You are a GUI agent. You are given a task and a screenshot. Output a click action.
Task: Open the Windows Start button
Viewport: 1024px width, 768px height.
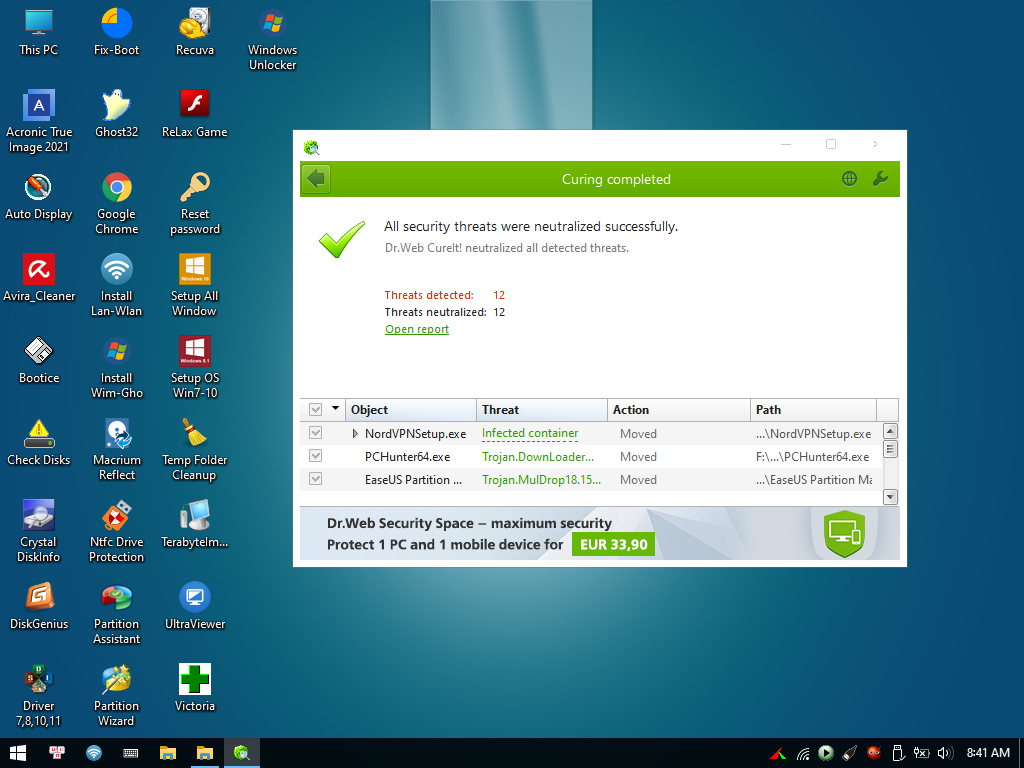click(18, 753)
